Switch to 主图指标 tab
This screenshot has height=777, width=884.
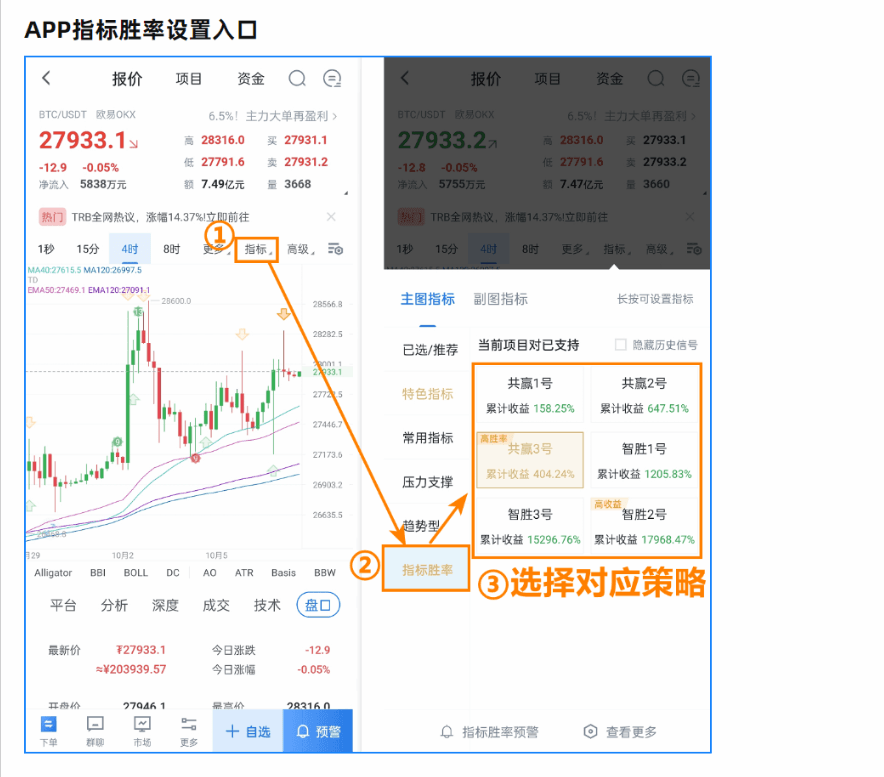pos(427,299)
